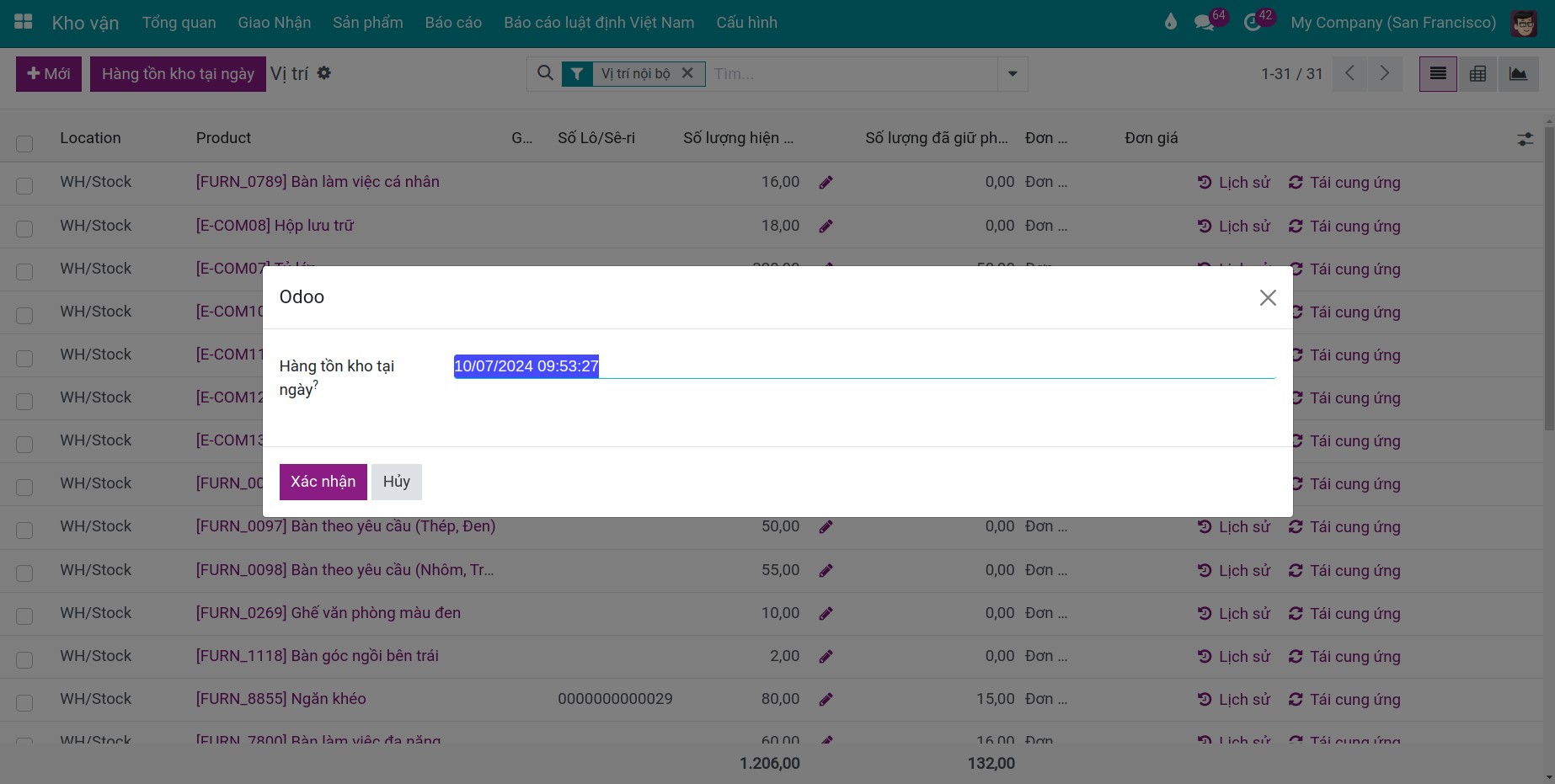This screenshot has width=1555, height=784.
Task: Remove the Vị trí nội bộ filter
Action: point(687,73)
